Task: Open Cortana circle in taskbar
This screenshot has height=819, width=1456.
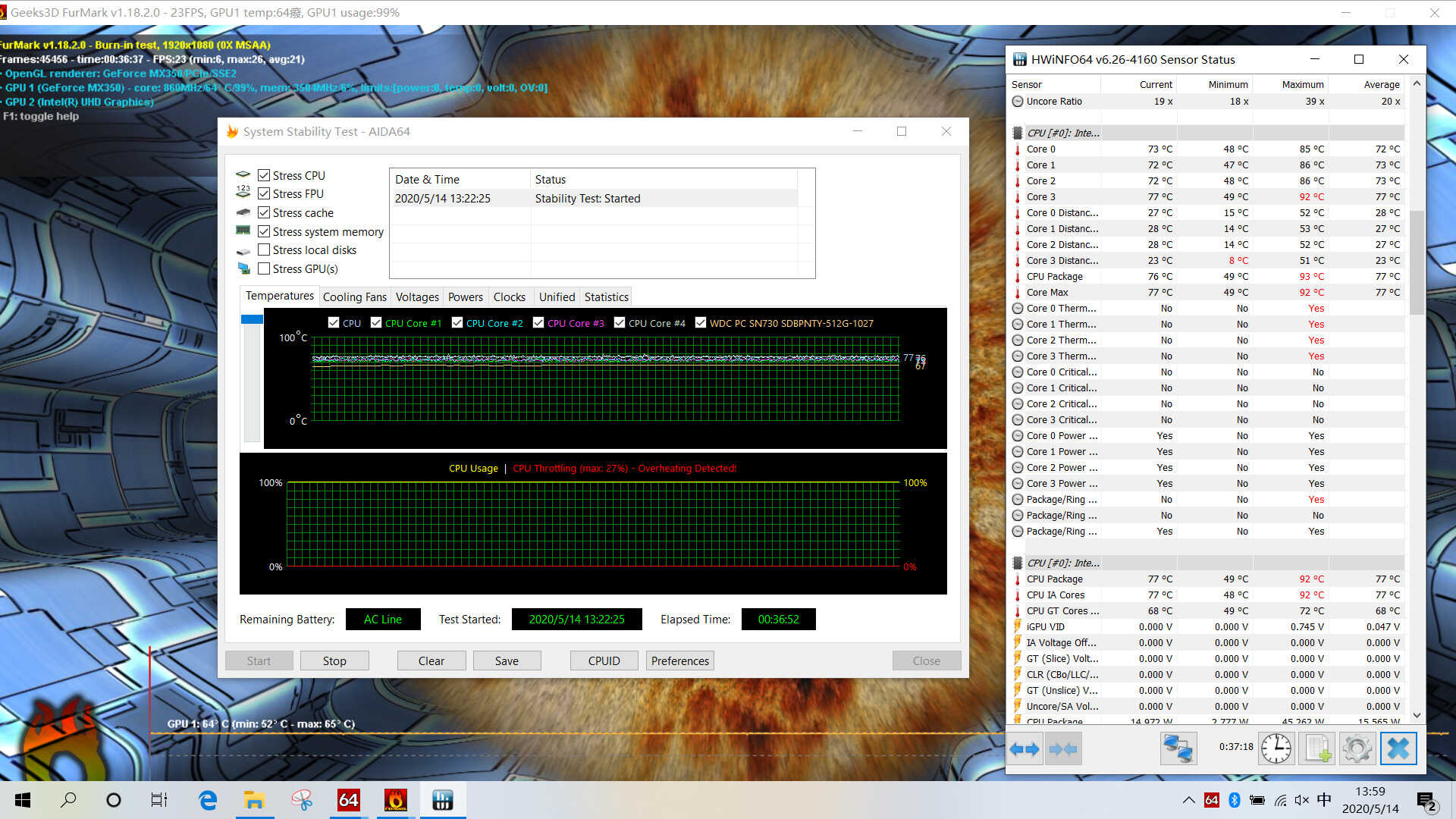Action: point(114,800)
